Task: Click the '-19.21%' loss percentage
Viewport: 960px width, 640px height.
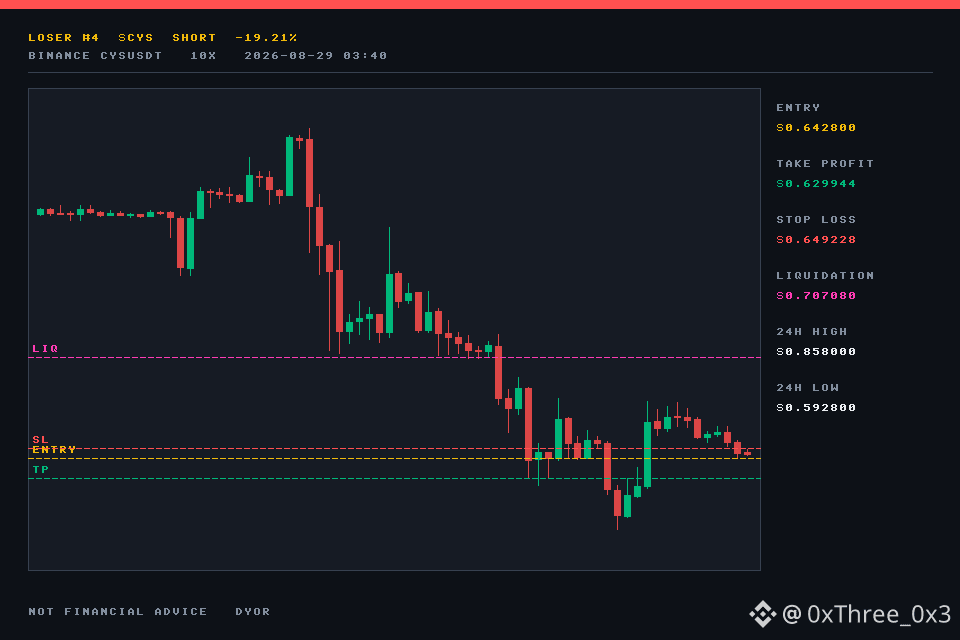Action: click(266, 38)
